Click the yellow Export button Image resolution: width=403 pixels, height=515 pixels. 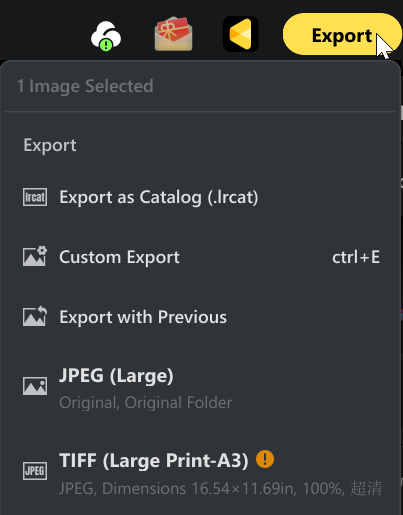pyautogui.click(x=342, y=34)
